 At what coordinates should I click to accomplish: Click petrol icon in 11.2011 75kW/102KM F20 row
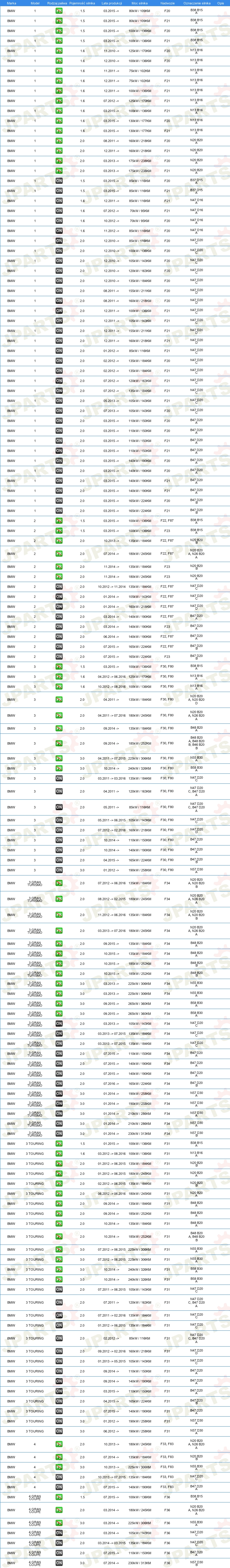59,71
